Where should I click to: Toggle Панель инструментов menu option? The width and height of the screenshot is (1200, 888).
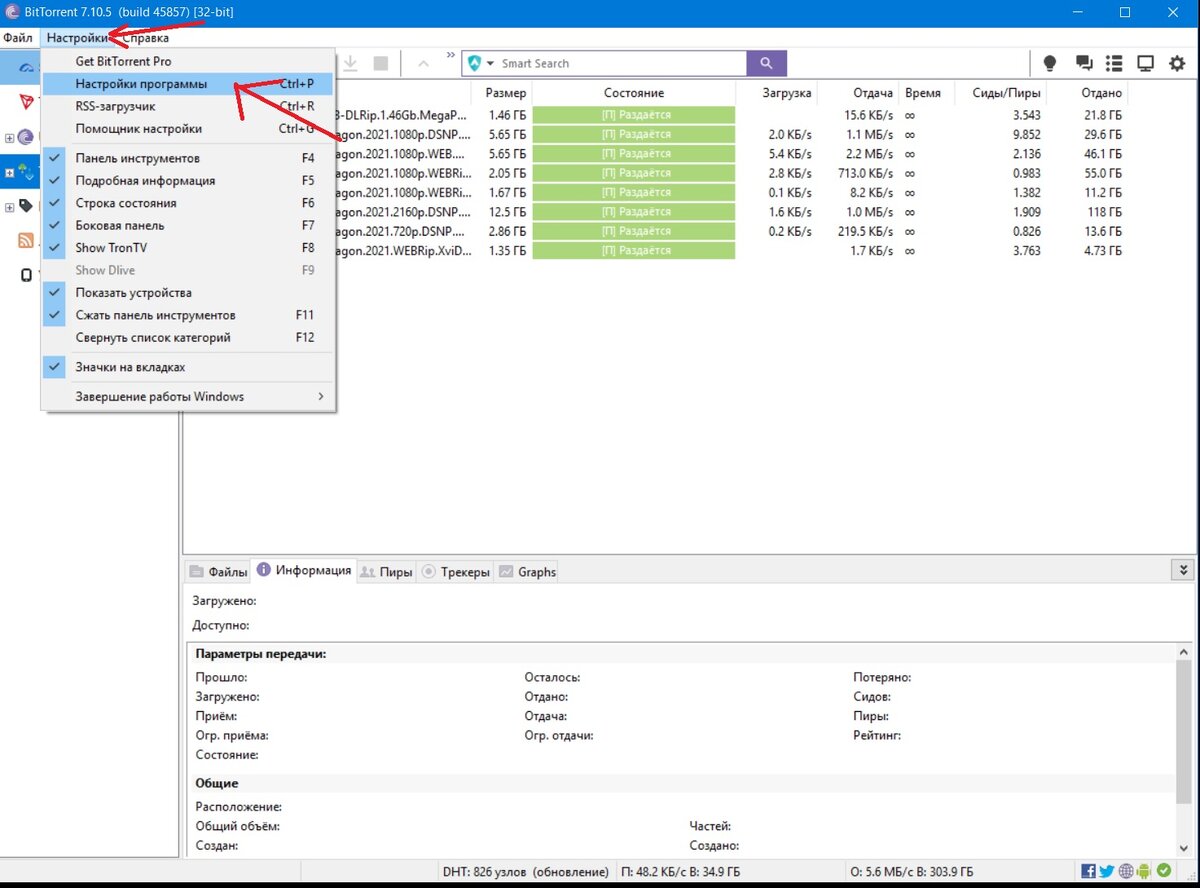(188, 158)
